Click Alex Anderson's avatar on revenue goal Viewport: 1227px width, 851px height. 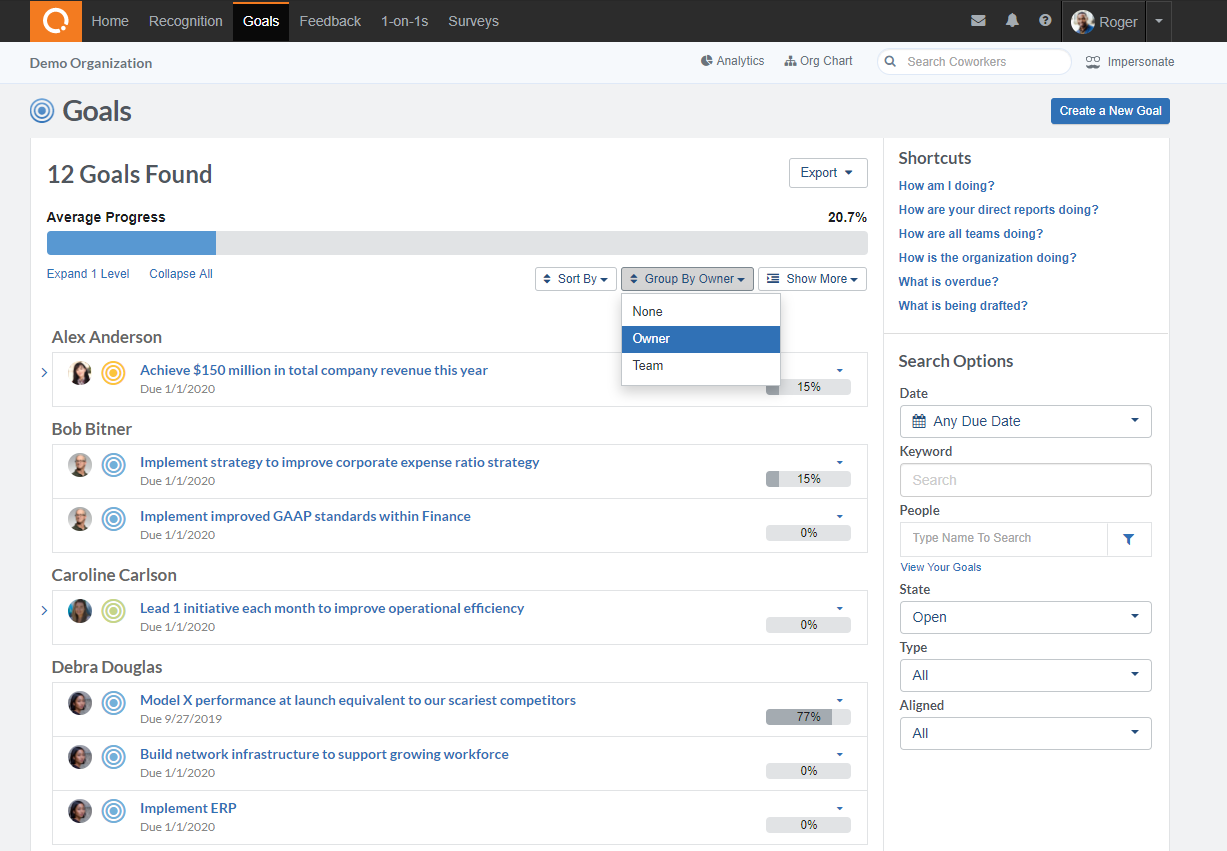(x=80, y=373)
